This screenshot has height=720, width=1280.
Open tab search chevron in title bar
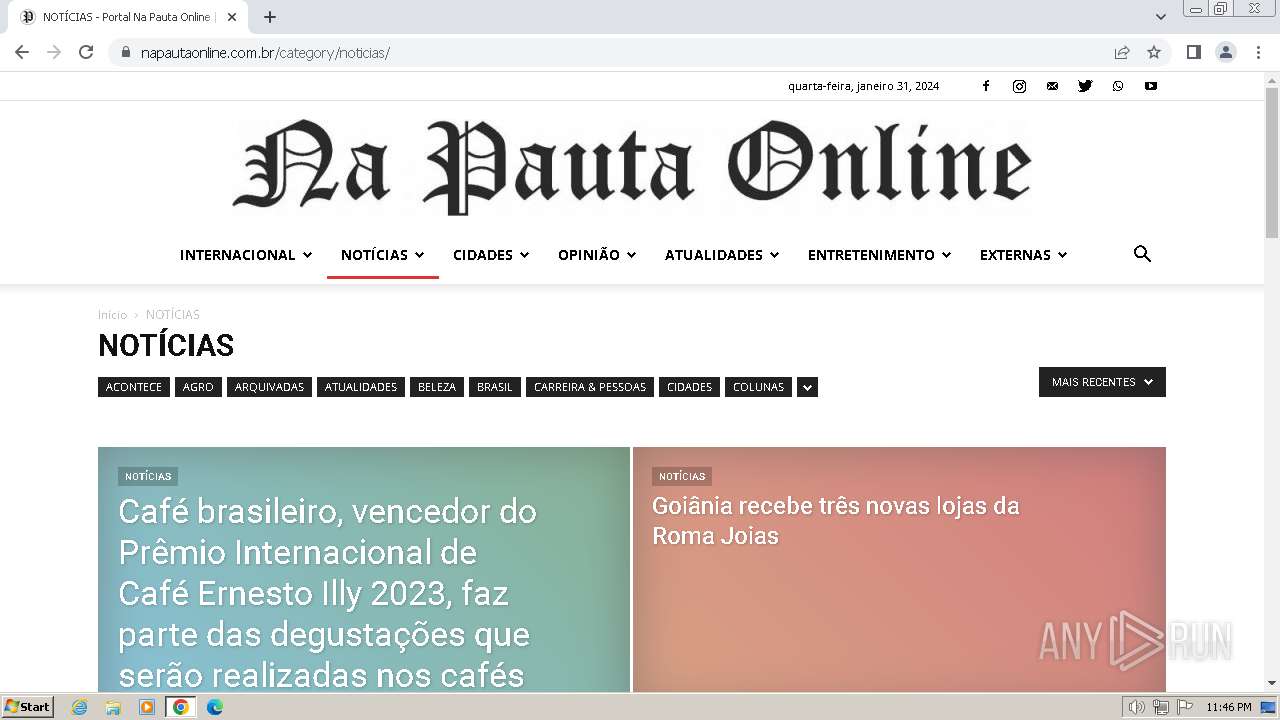tap(1160, 17)
